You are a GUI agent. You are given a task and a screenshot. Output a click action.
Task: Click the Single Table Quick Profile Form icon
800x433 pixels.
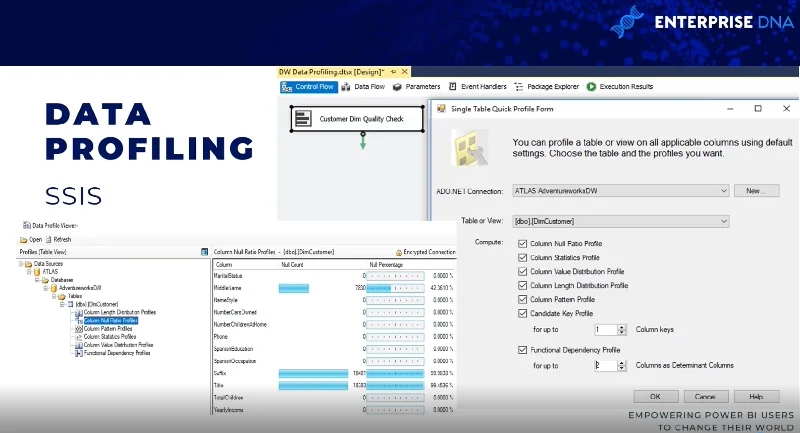(x=441, y=109)
